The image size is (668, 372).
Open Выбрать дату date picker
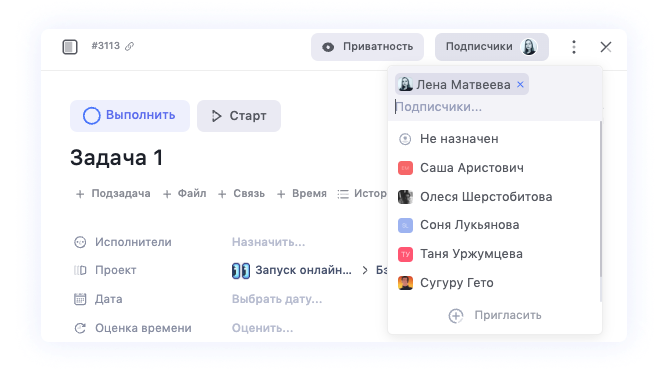[x=277, y=299]
